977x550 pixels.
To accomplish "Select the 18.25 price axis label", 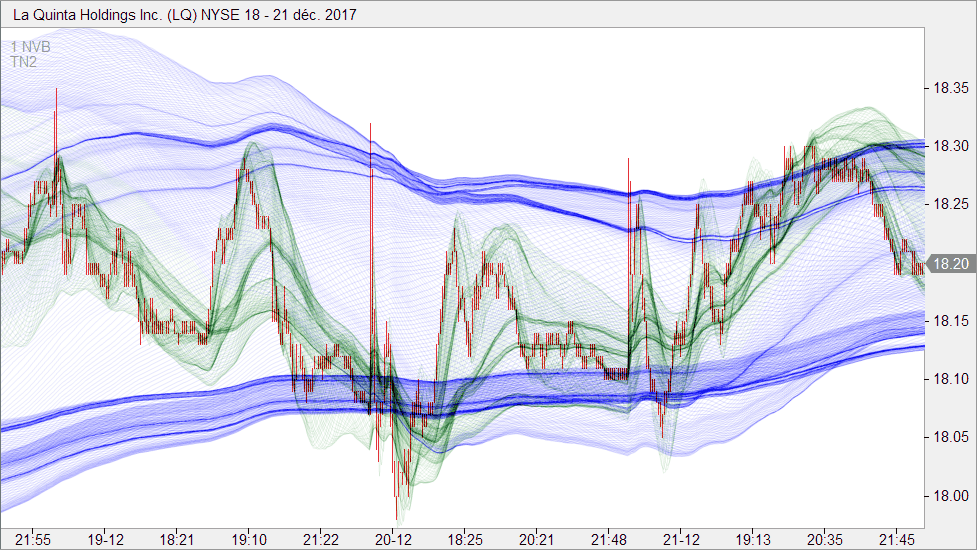I will tap(951, 204).
